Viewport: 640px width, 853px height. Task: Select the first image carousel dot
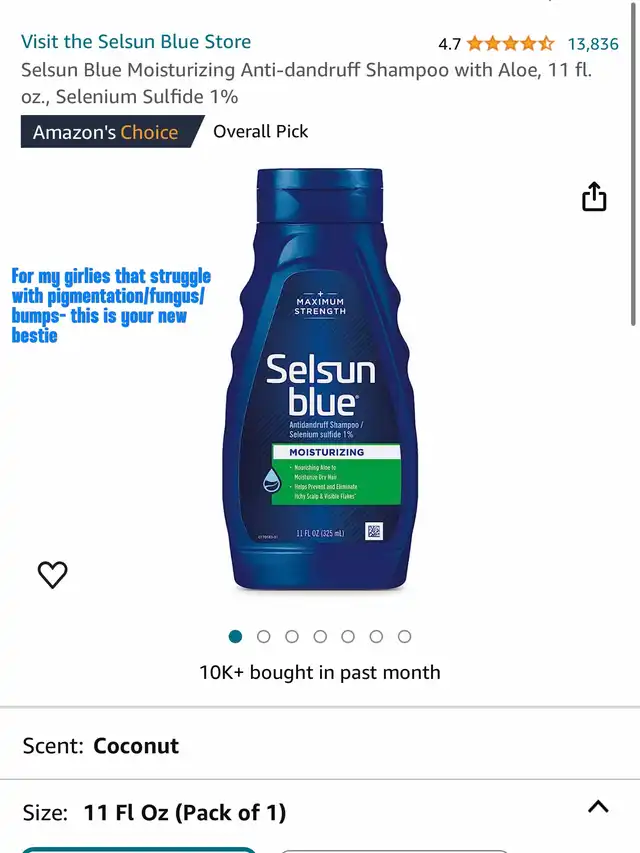pos(235,636)
